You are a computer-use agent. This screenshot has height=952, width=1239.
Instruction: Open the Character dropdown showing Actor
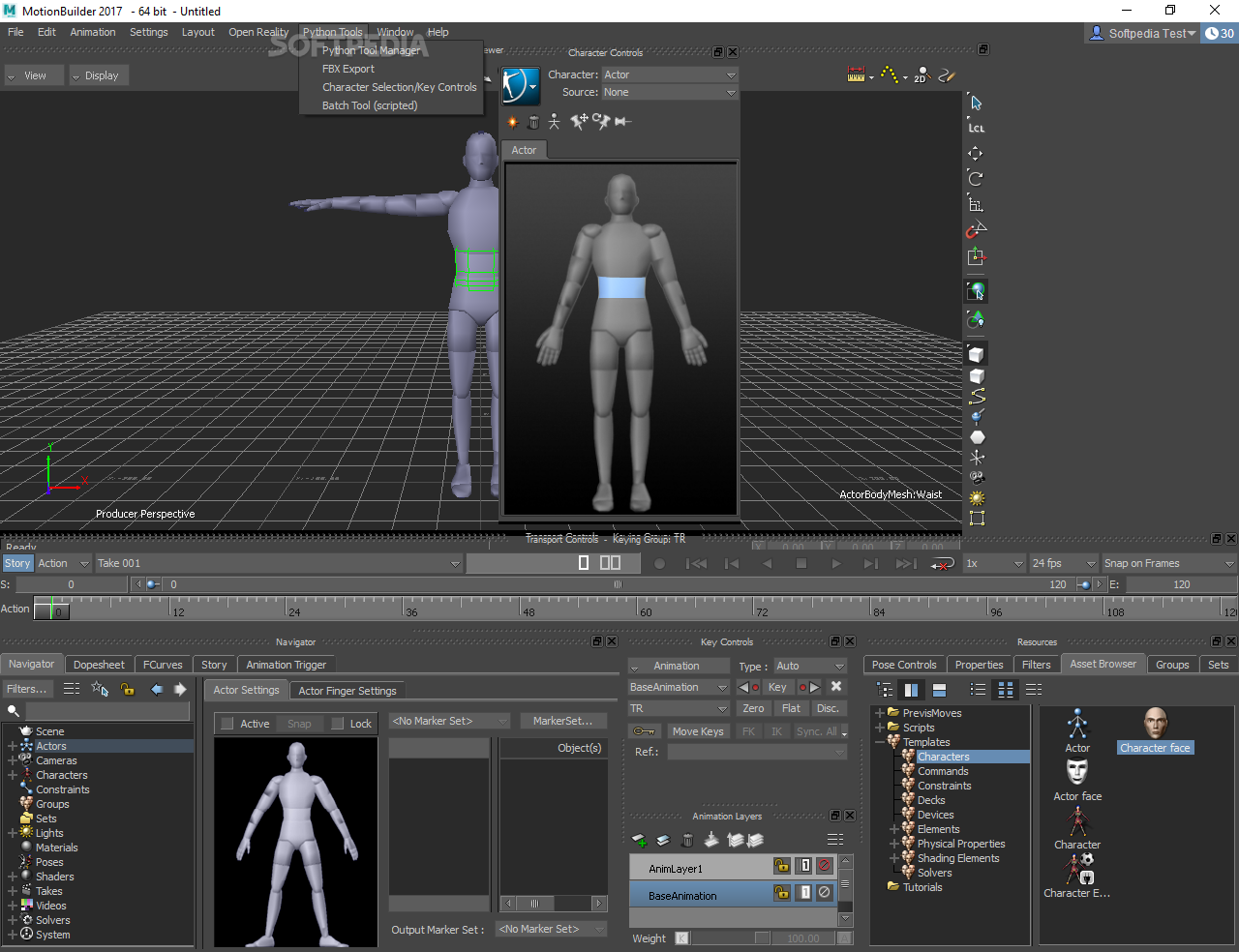pos(670,74)
